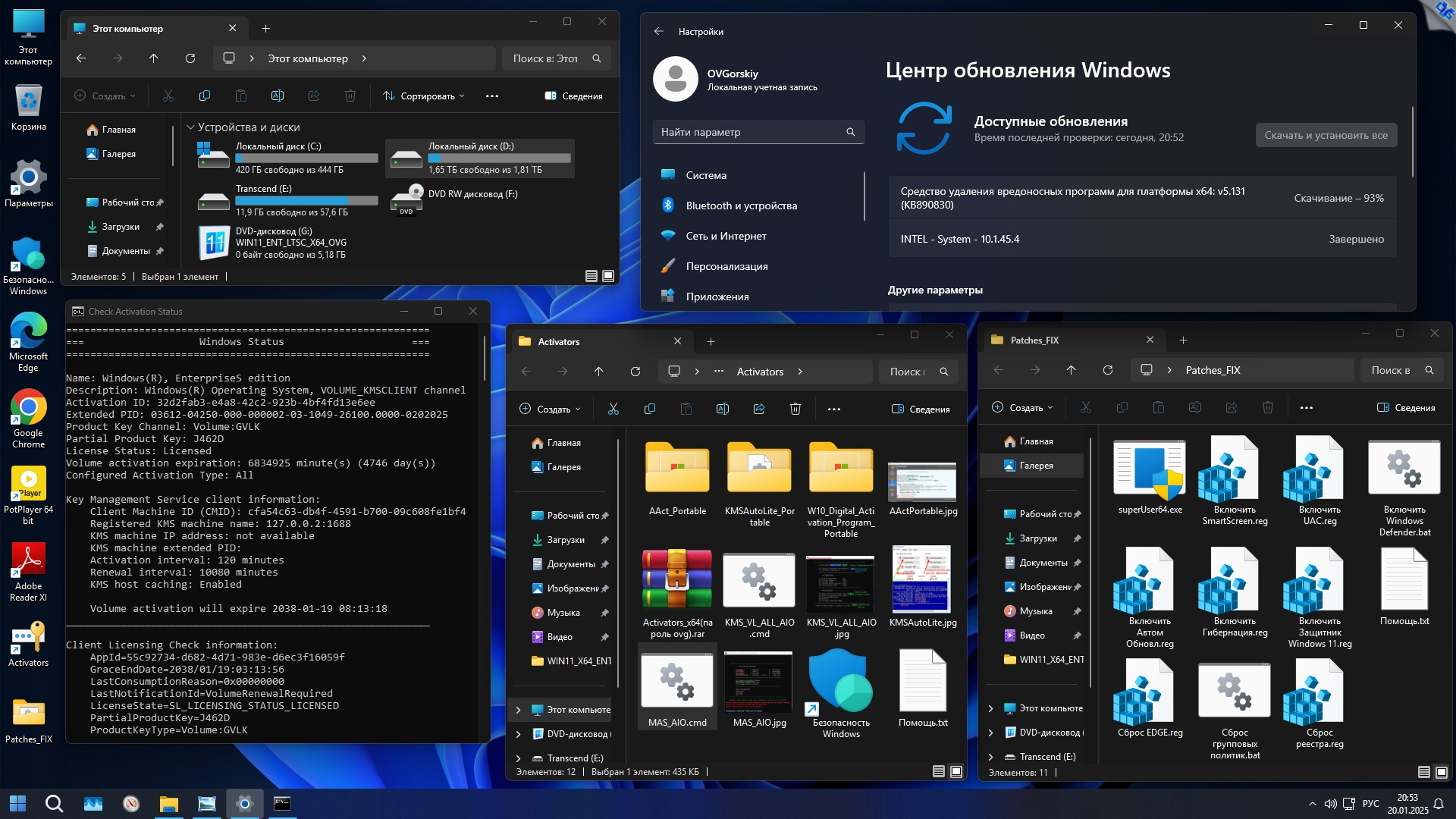Screen dimensions: 1456x819
Task: Collapse the Устройства и диски group
Action: 190,127
